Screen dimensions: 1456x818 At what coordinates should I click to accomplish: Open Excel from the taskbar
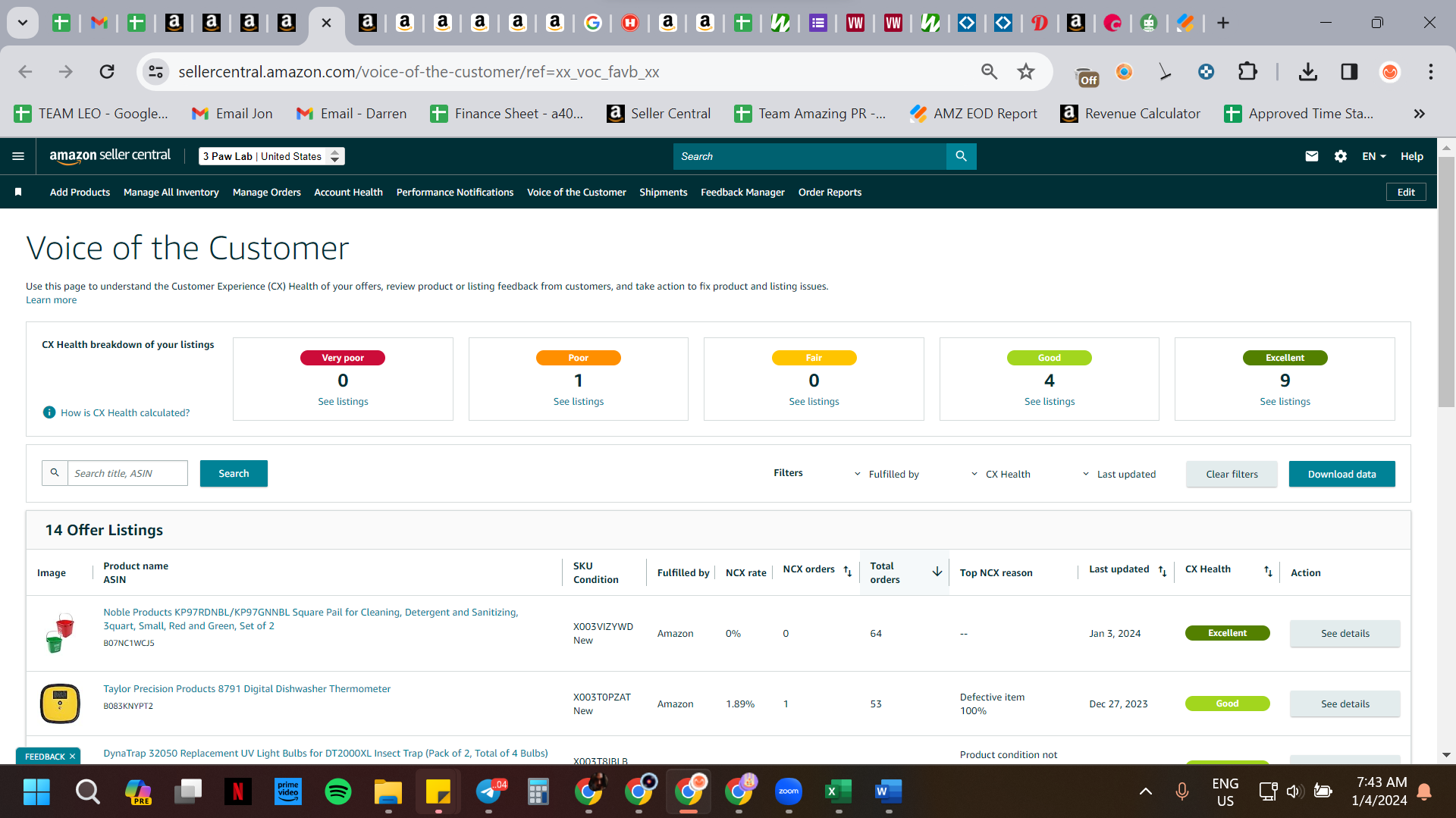tap(839, 791)
